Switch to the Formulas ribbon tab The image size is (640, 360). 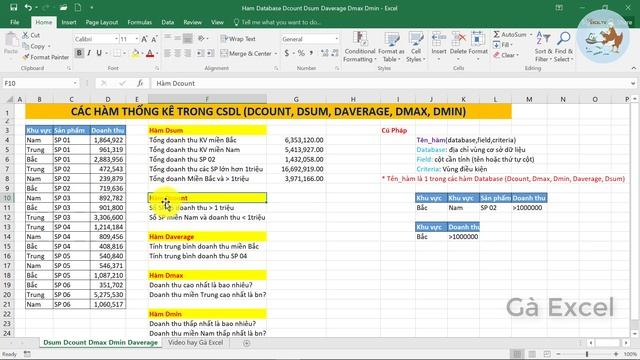140,22
